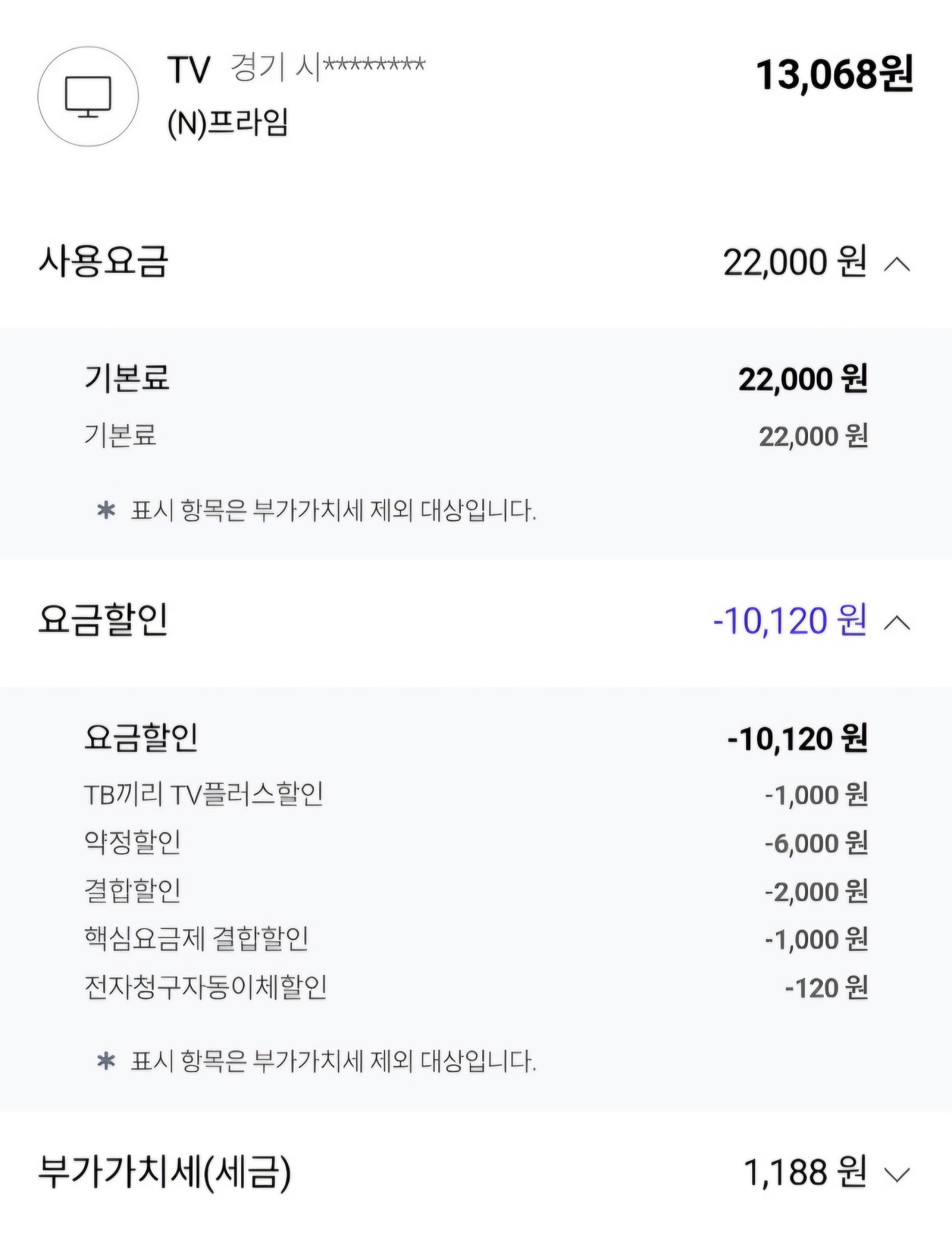The image size is (952, 1236).
Task: Click the bold 기본료 subtotal heading
Action: click(x=127, y=378)
